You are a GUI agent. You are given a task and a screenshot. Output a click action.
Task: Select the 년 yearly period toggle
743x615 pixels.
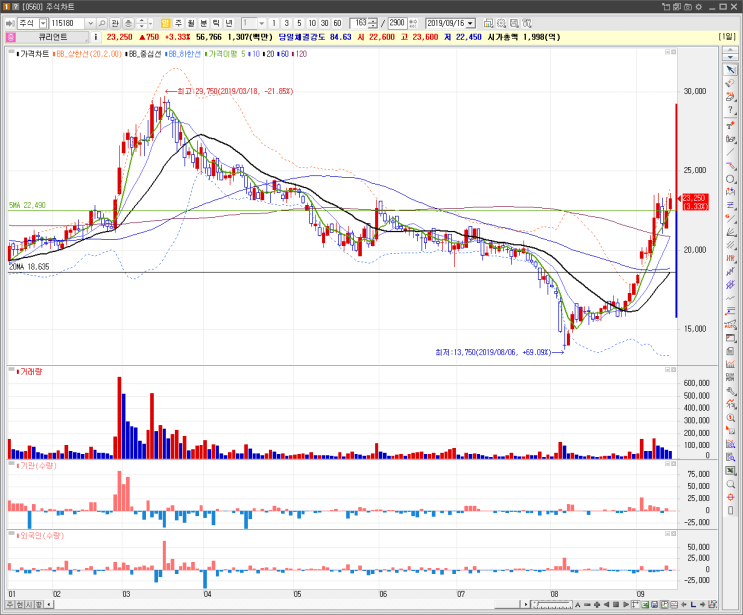229,23
